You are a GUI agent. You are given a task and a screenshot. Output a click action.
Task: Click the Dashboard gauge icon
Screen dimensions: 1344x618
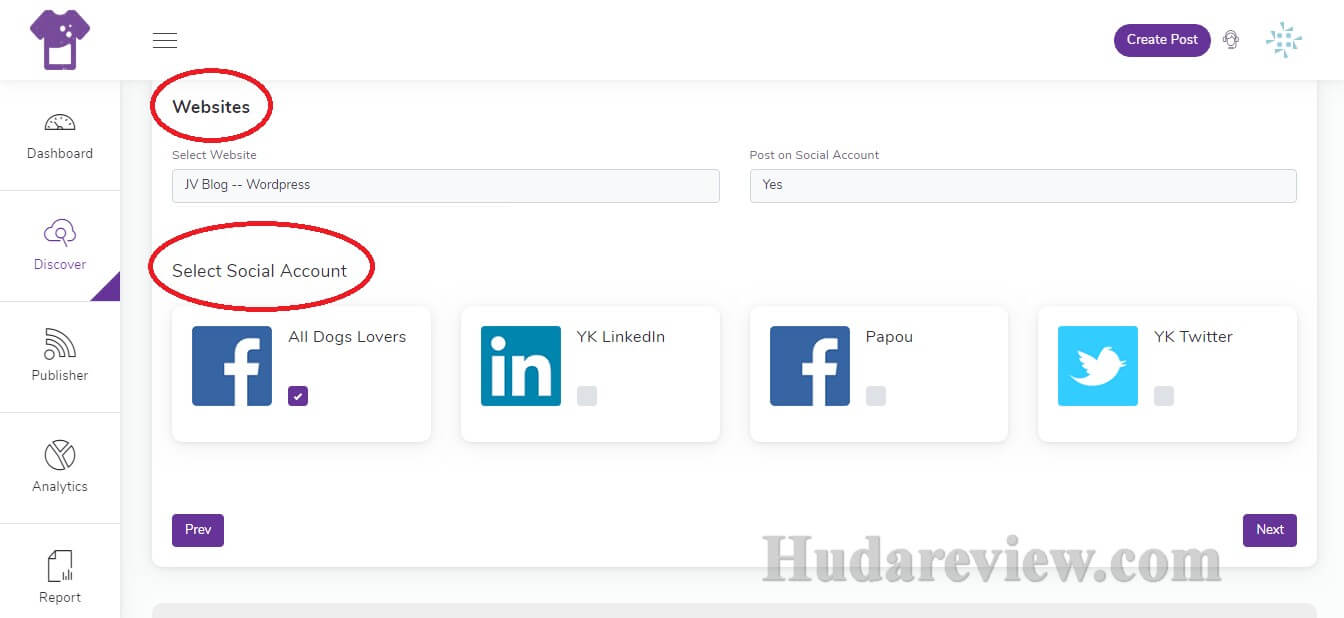pos(60,123)
